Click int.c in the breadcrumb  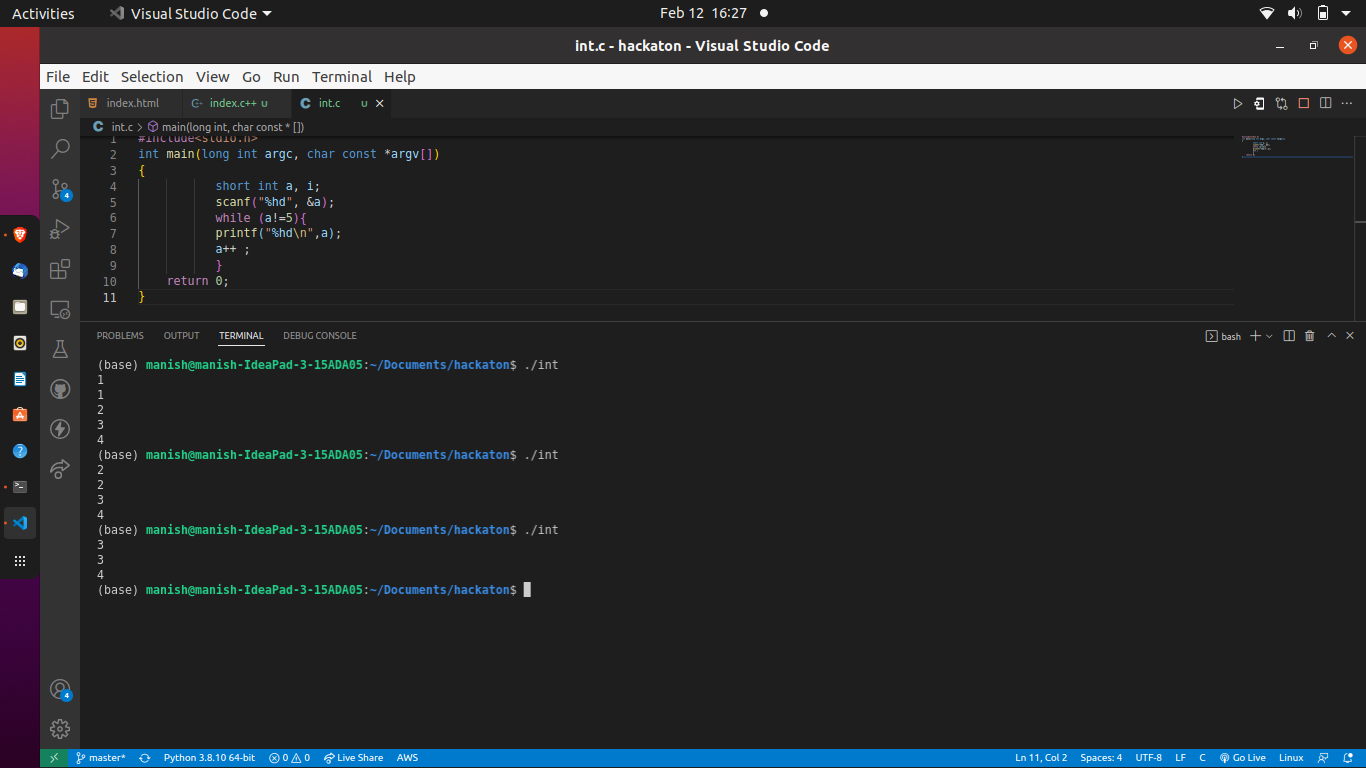point(121,127)
